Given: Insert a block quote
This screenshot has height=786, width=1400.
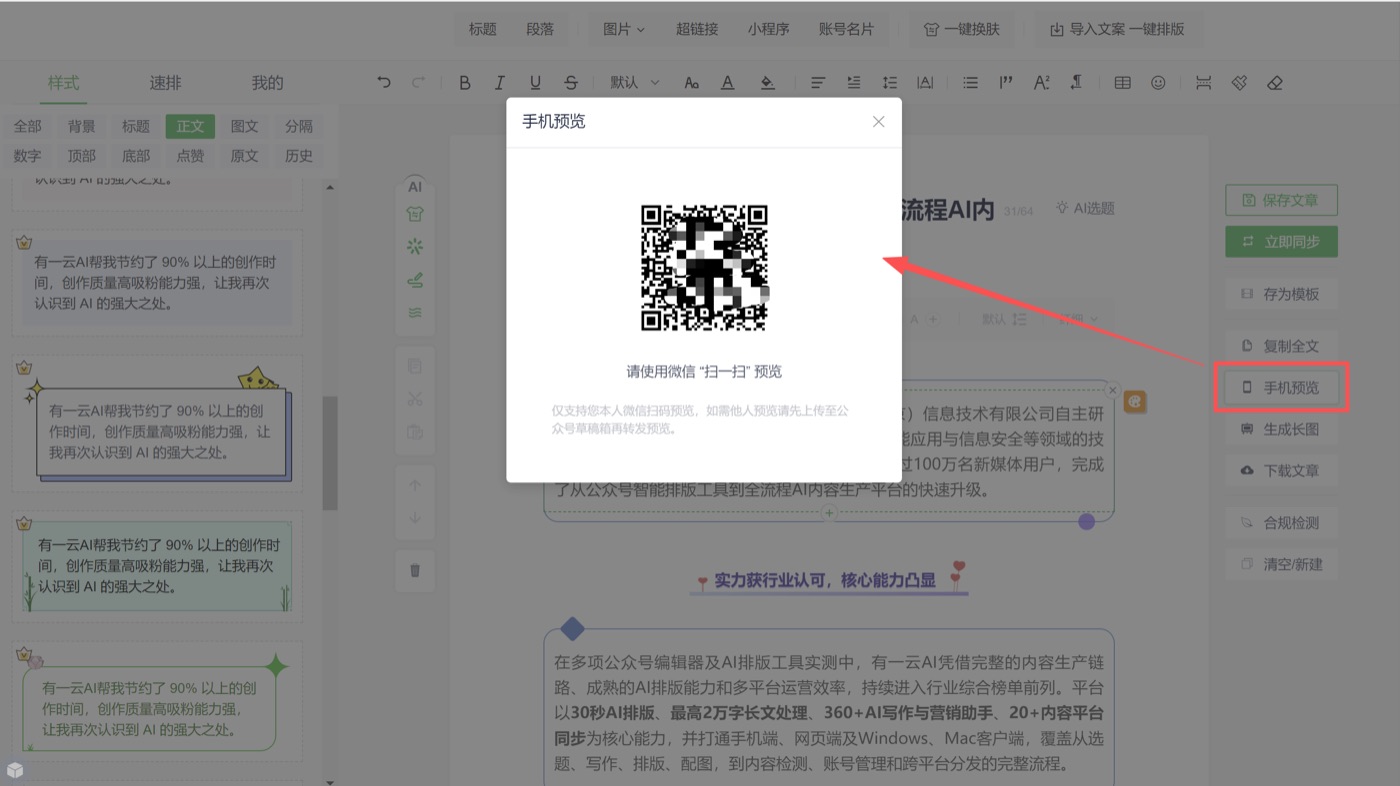Looking at the screenshot, I should click(1006, 83).
